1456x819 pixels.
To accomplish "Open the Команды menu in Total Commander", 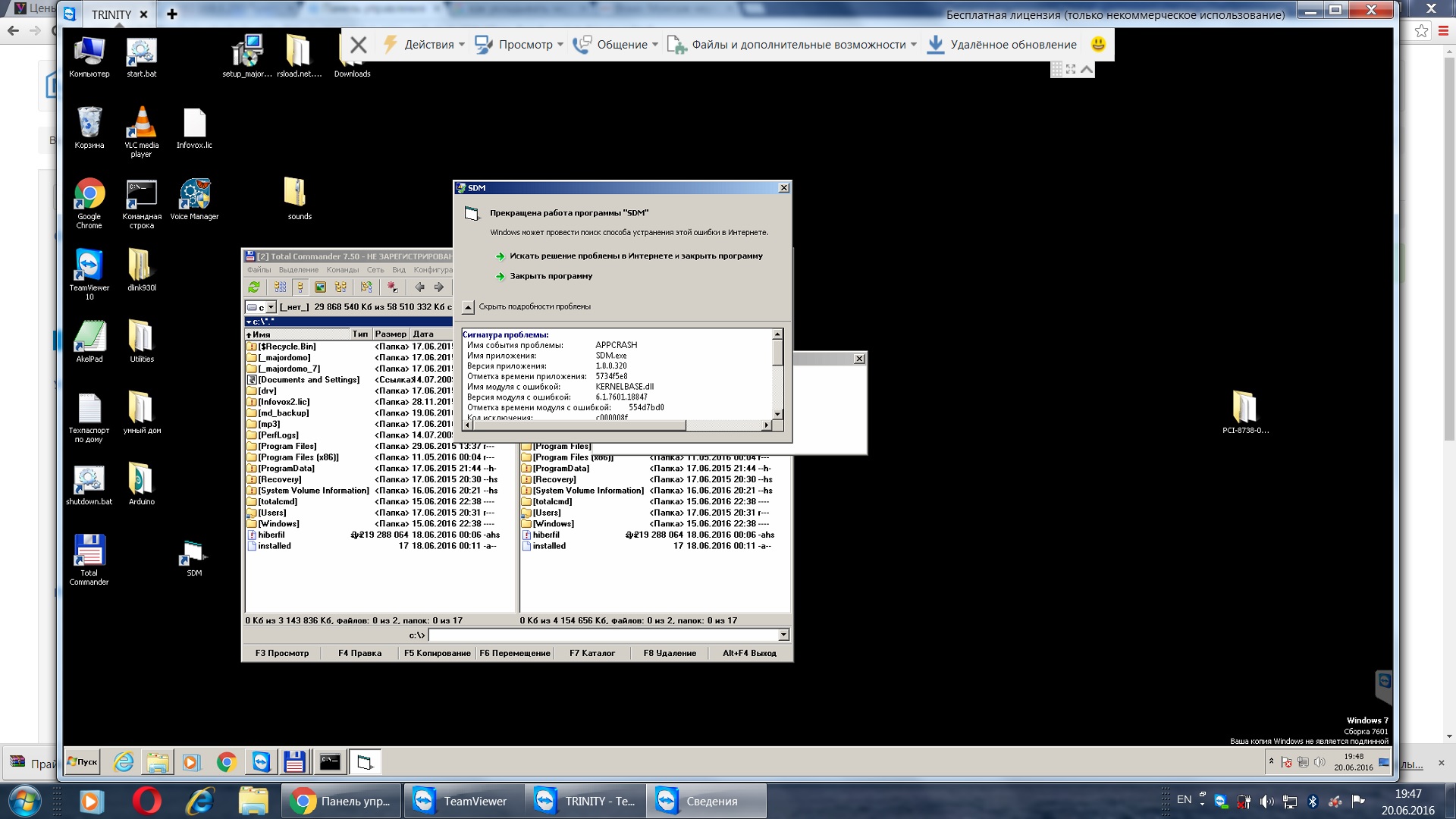I will pyautogui.click(x=342, y=270).
